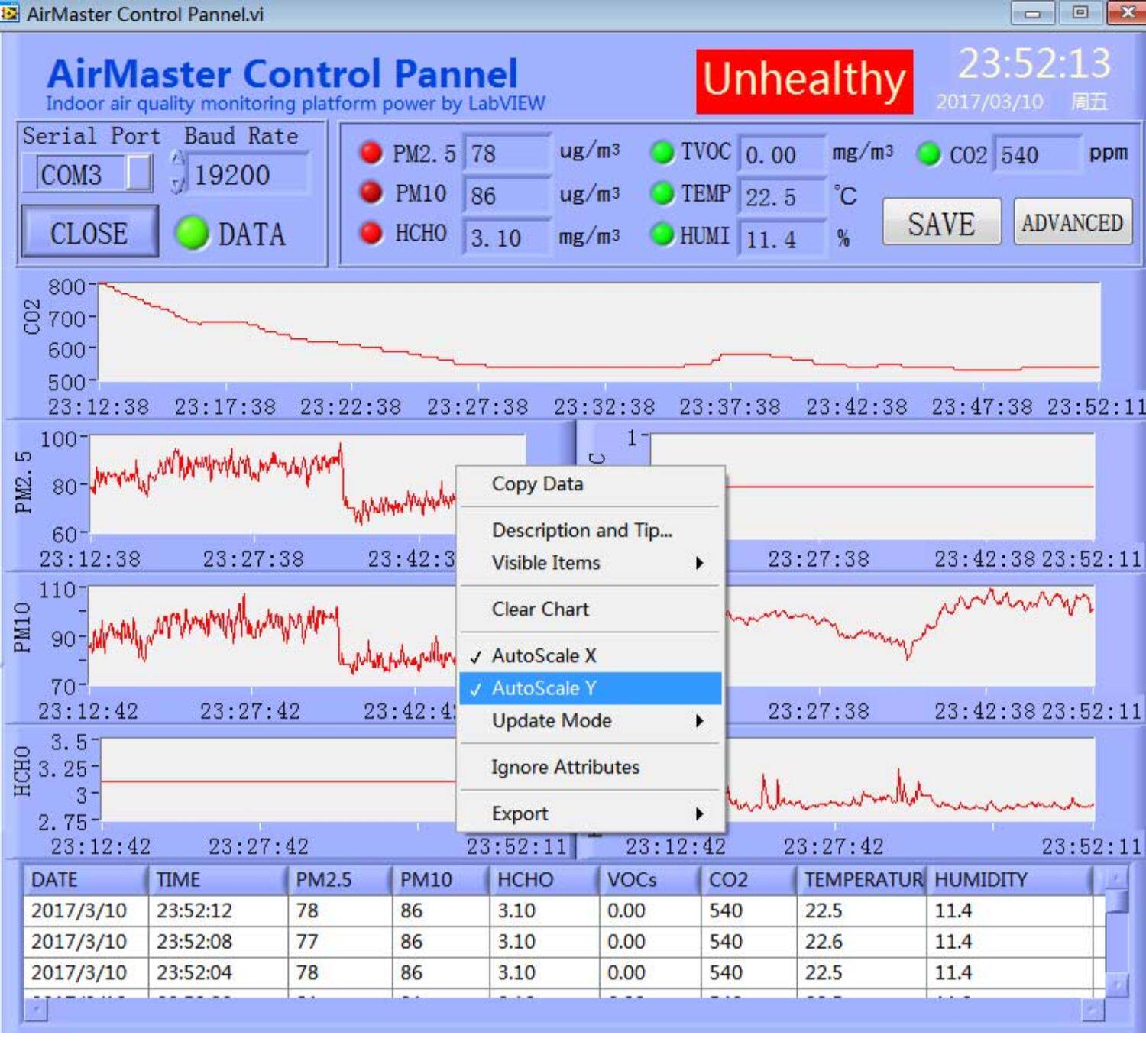
Task: Maximize the AirMaster window
Action: pyautogui.click(x=1080, y=12)
